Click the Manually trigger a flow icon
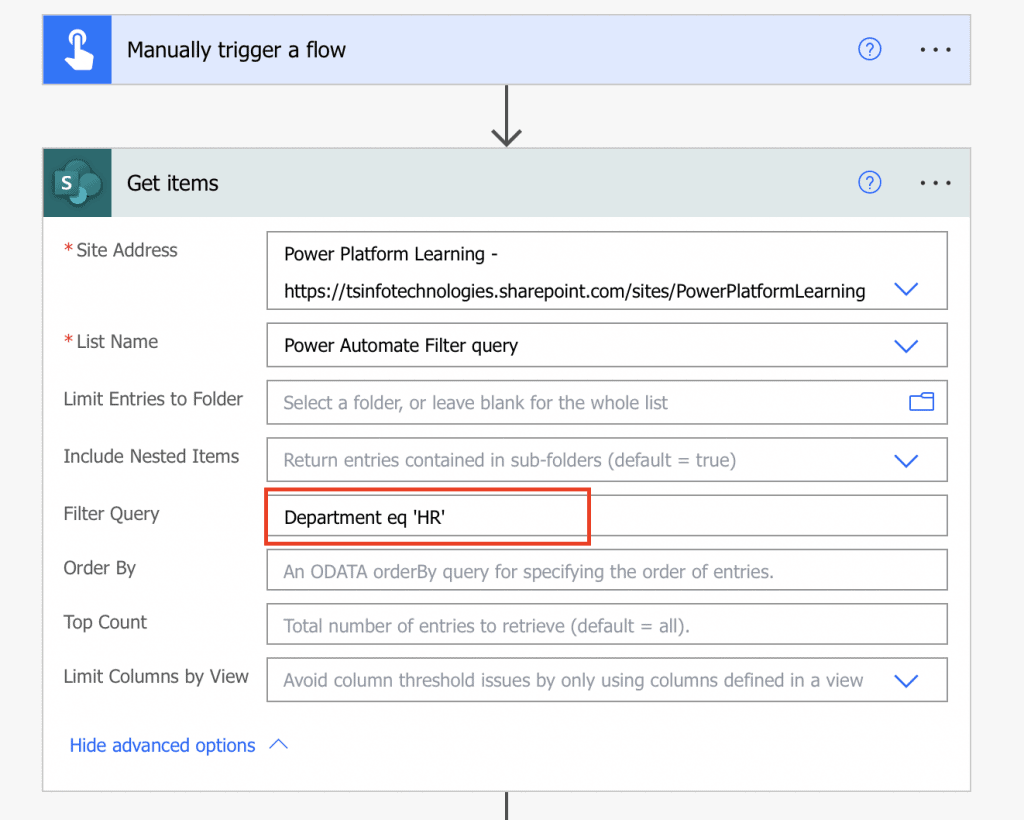This screenshot has width=1024, height=820. (x=77, y=50)
